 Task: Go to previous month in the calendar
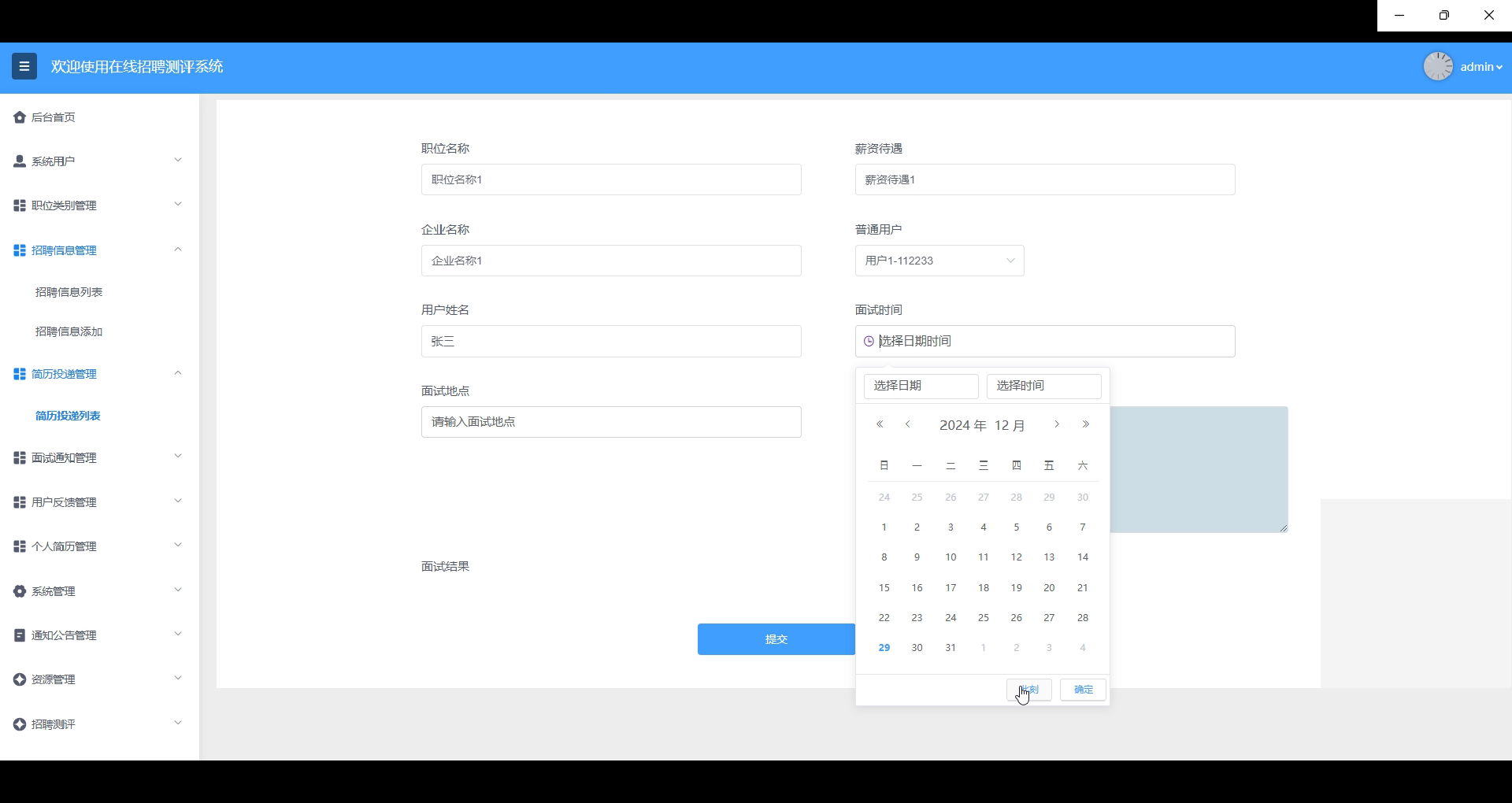(908, 424)
